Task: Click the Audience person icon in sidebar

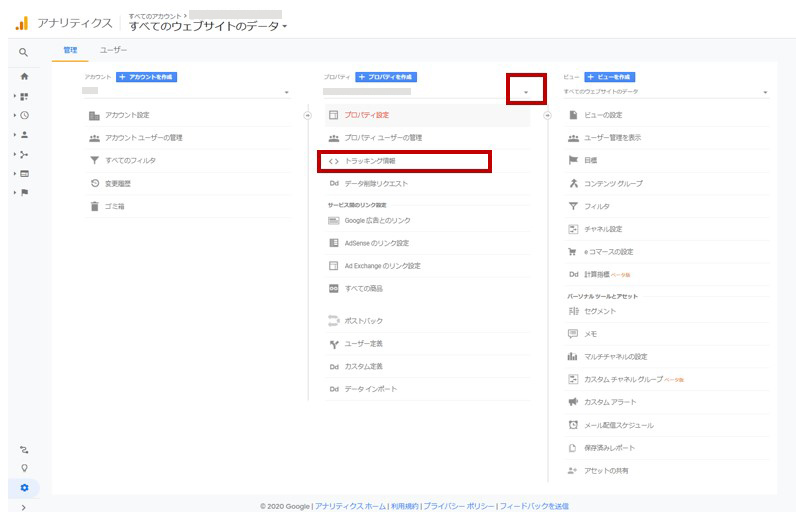Action: 24,134
